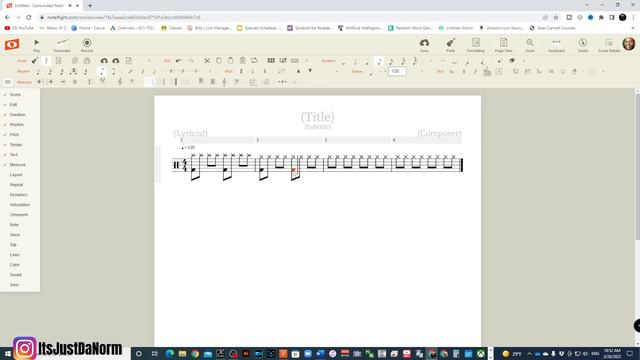Toggle the palette list hamburger button
The width and height of the screenshot is (640, 360).
pyautogui.click(x=7, y=82)
